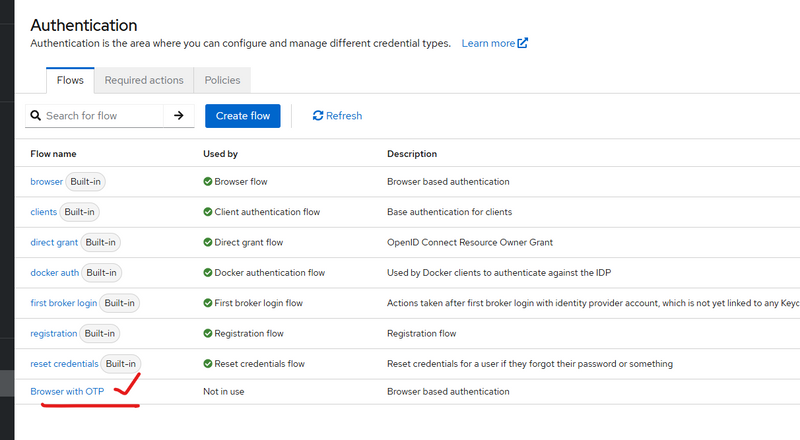
Task: Click the external link icon beside Learn more
Action: pos(523,44)
